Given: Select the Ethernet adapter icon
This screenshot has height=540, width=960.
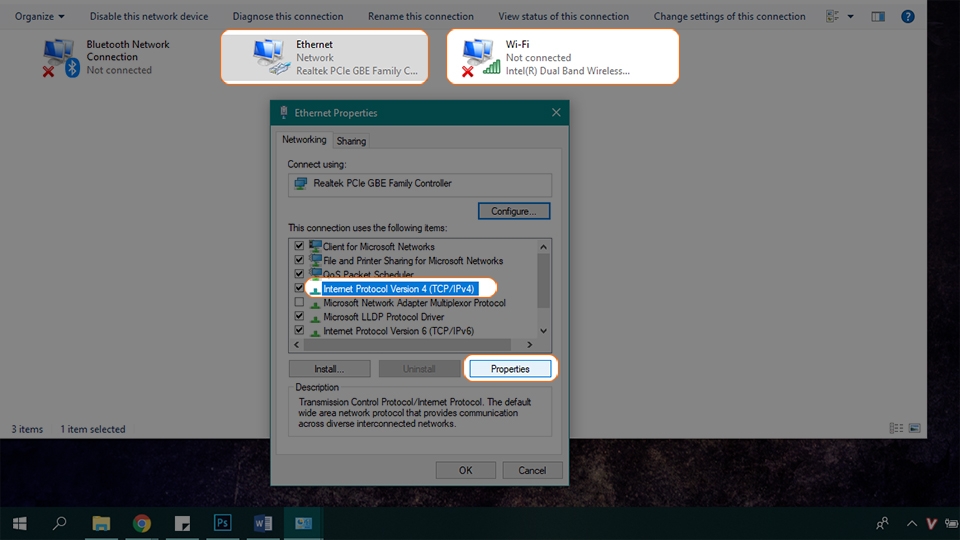Looking at the screenshot, I should pos(271,57).
